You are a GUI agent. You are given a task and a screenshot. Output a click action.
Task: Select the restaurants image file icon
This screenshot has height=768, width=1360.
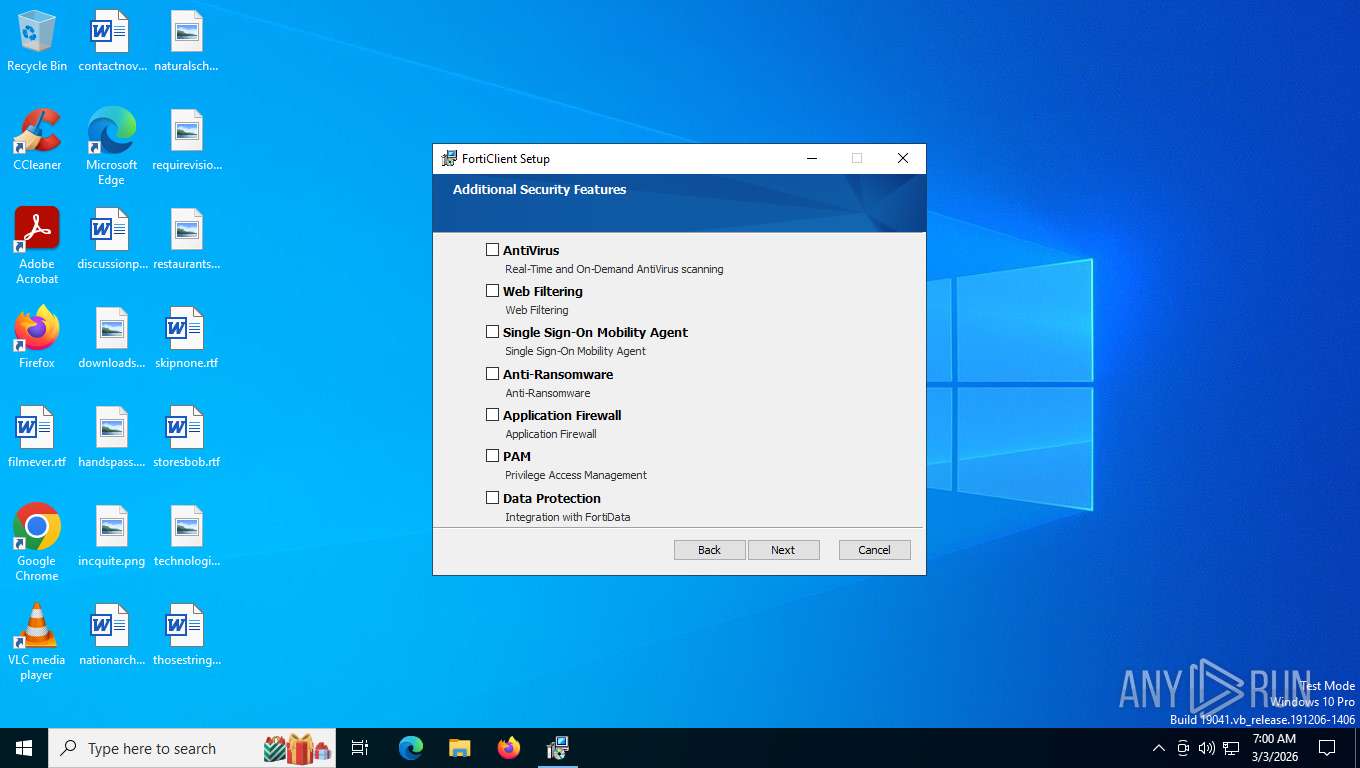point(186,239)
